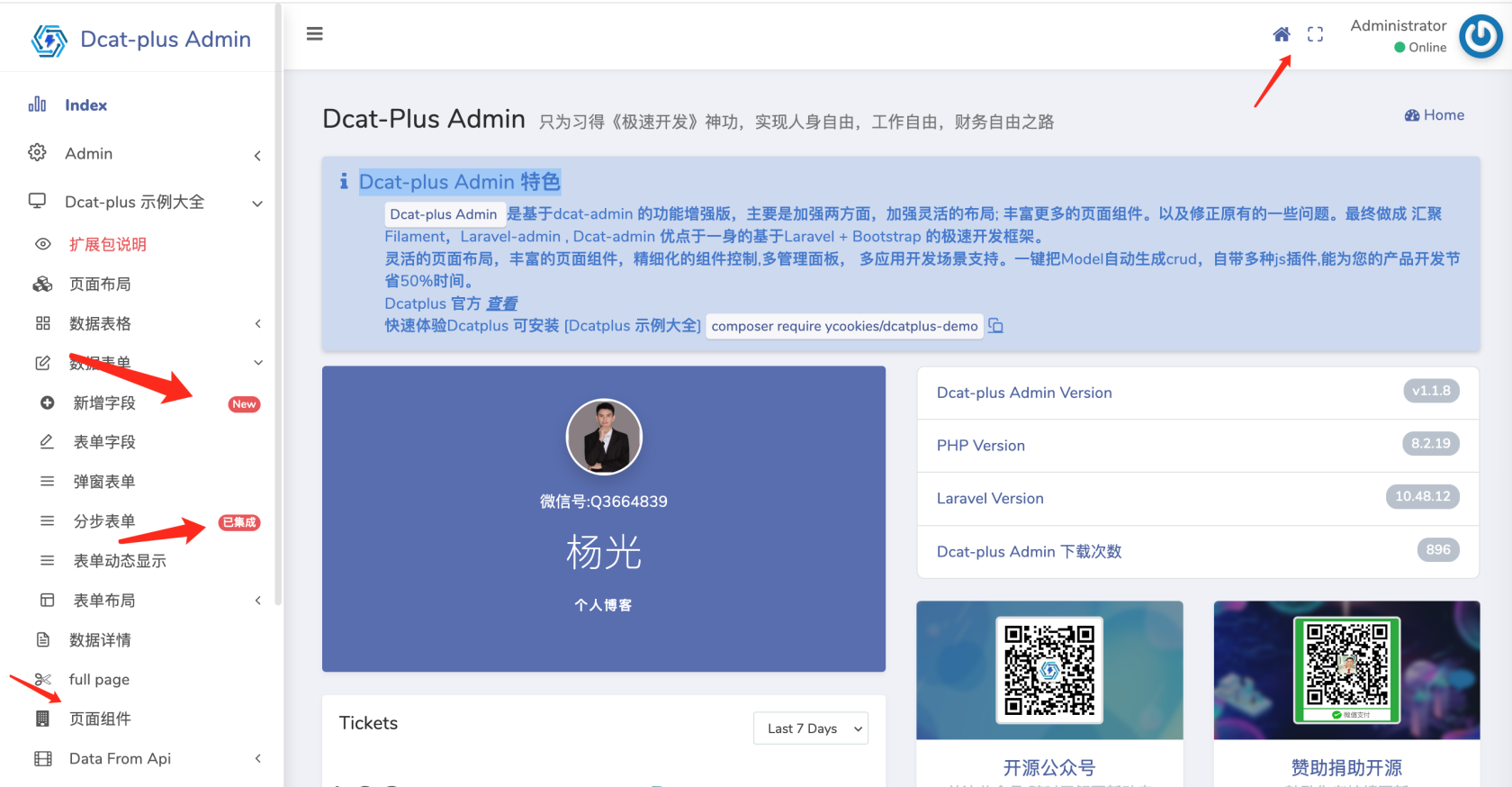
Task: Click the 下载次数 896 badge
Action: 1438,549
